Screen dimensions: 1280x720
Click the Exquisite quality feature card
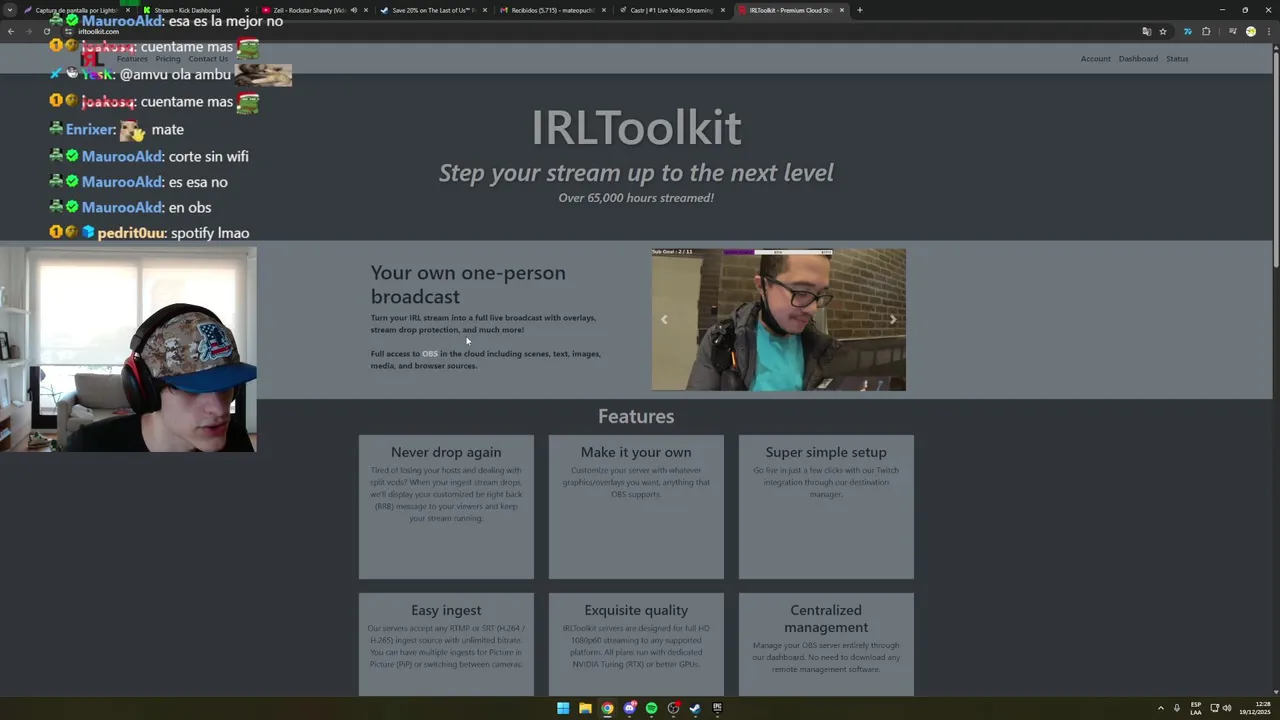point(636,644)
